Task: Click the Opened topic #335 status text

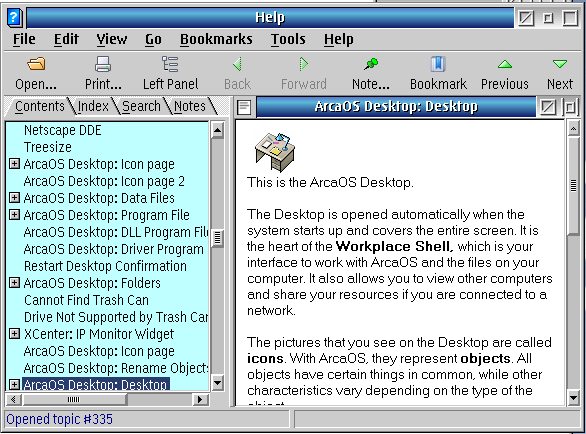Action: click(59, 419)
